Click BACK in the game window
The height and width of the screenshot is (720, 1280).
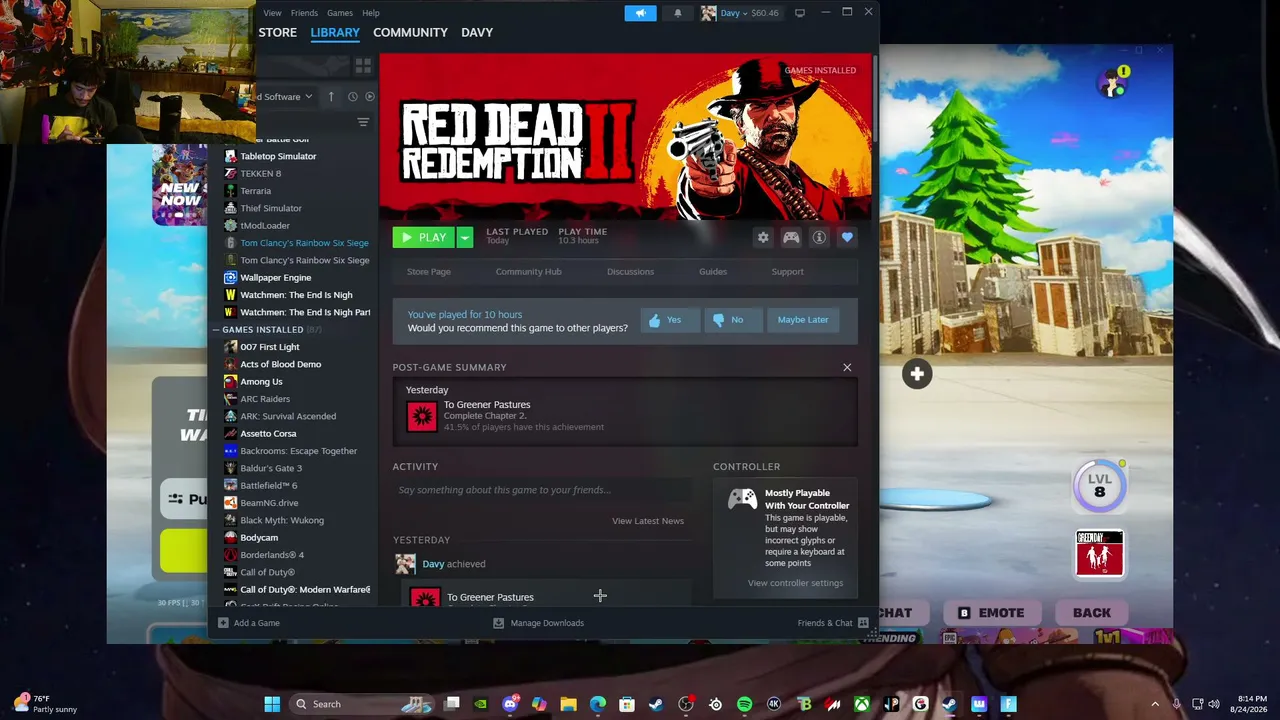pos(1092,613)
